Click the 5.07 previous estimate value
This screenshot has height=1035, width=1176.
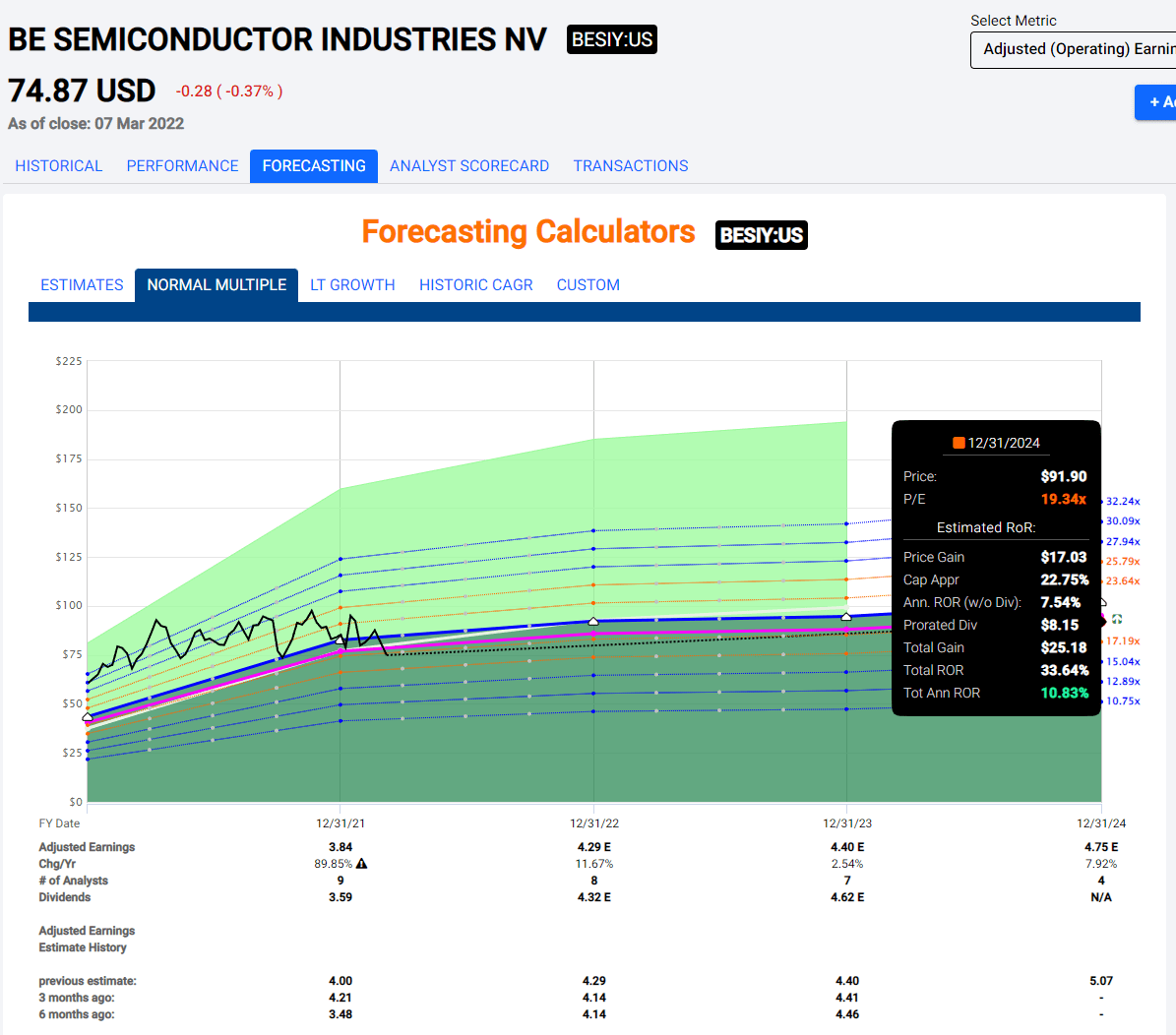coord(1101,980)
